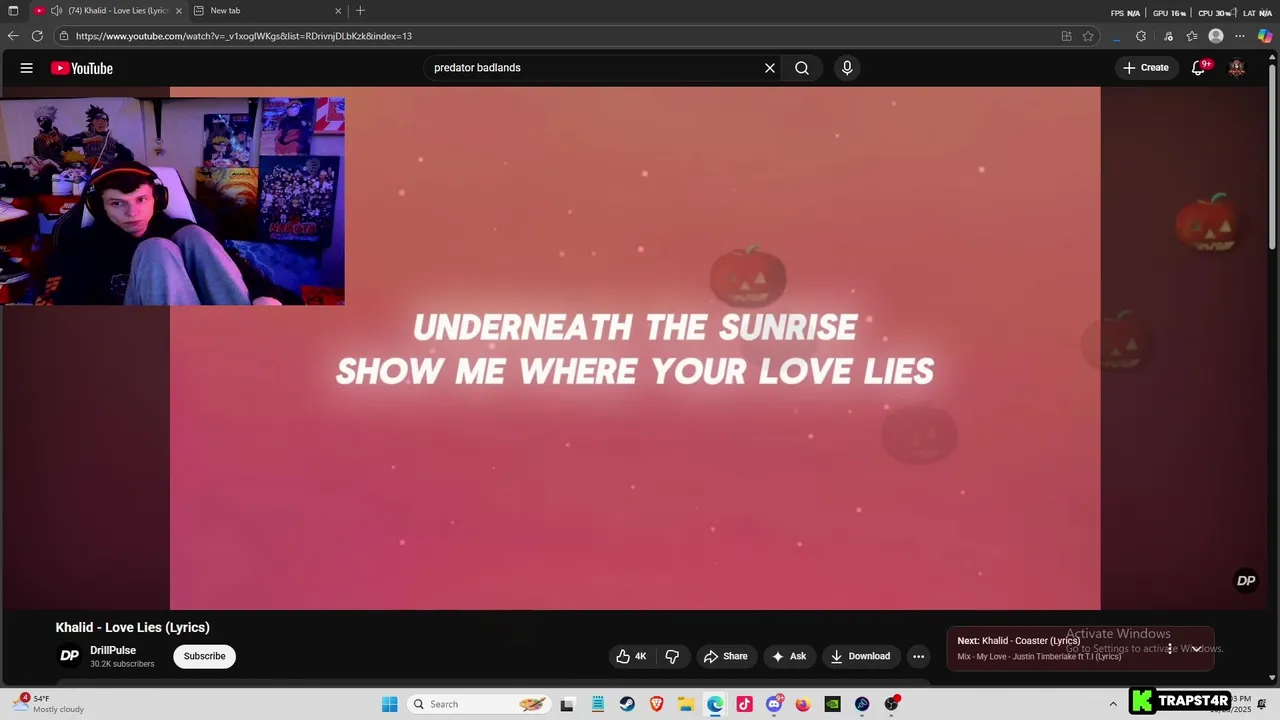Open the YouTube account avatar menu
This screenshot has height=720, width=1280.
(1237, 68)
